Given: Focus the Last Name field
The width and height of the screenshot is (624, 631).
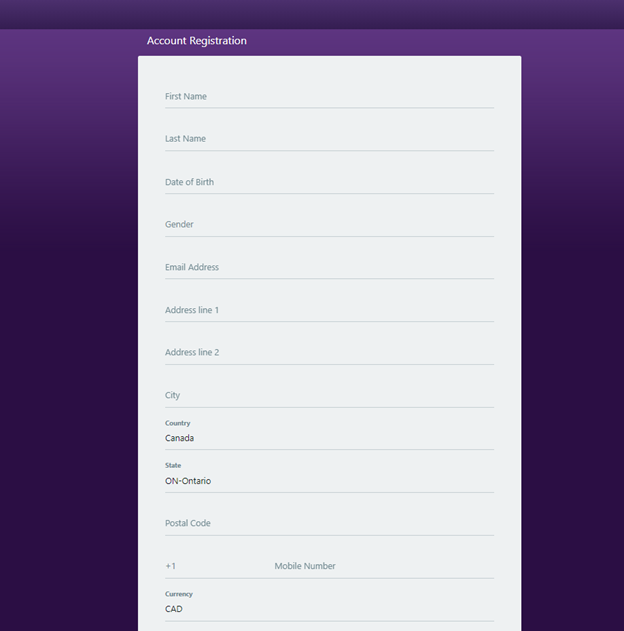Looking at the screenshot, I should (329, 139).
